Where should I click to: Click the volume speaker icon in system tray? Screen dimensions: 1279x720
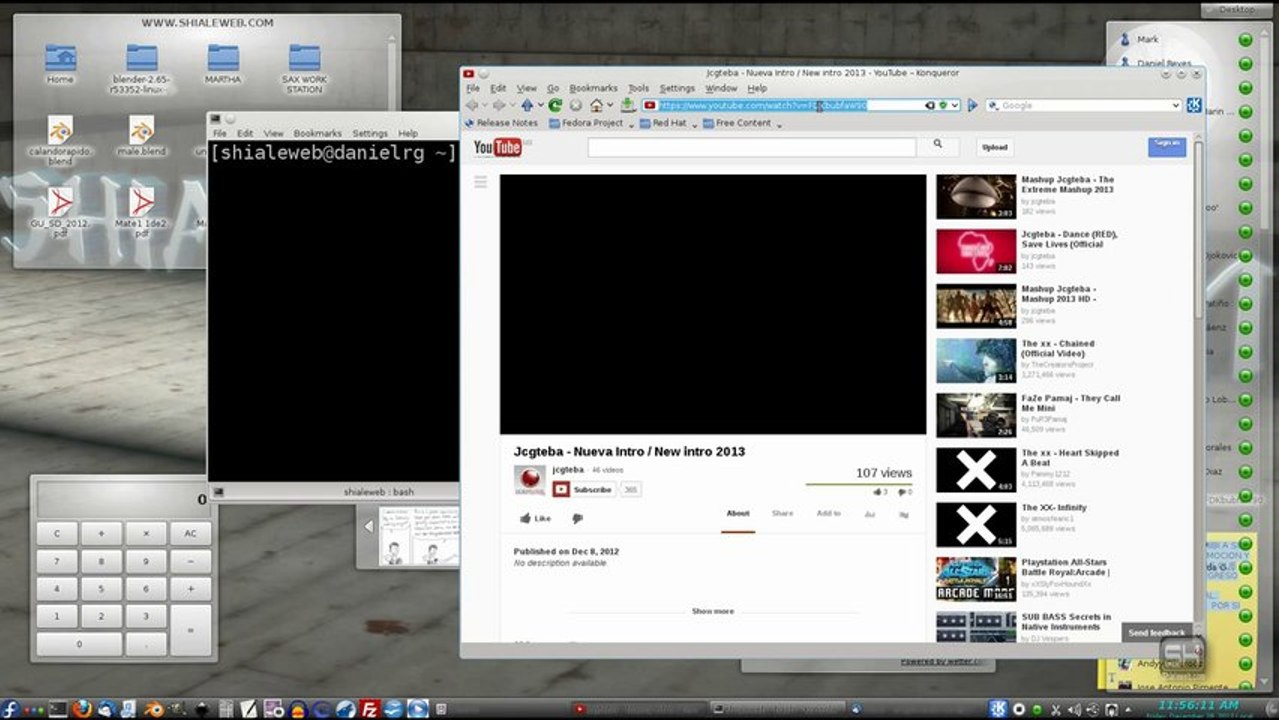click(x=1074, y=709)
